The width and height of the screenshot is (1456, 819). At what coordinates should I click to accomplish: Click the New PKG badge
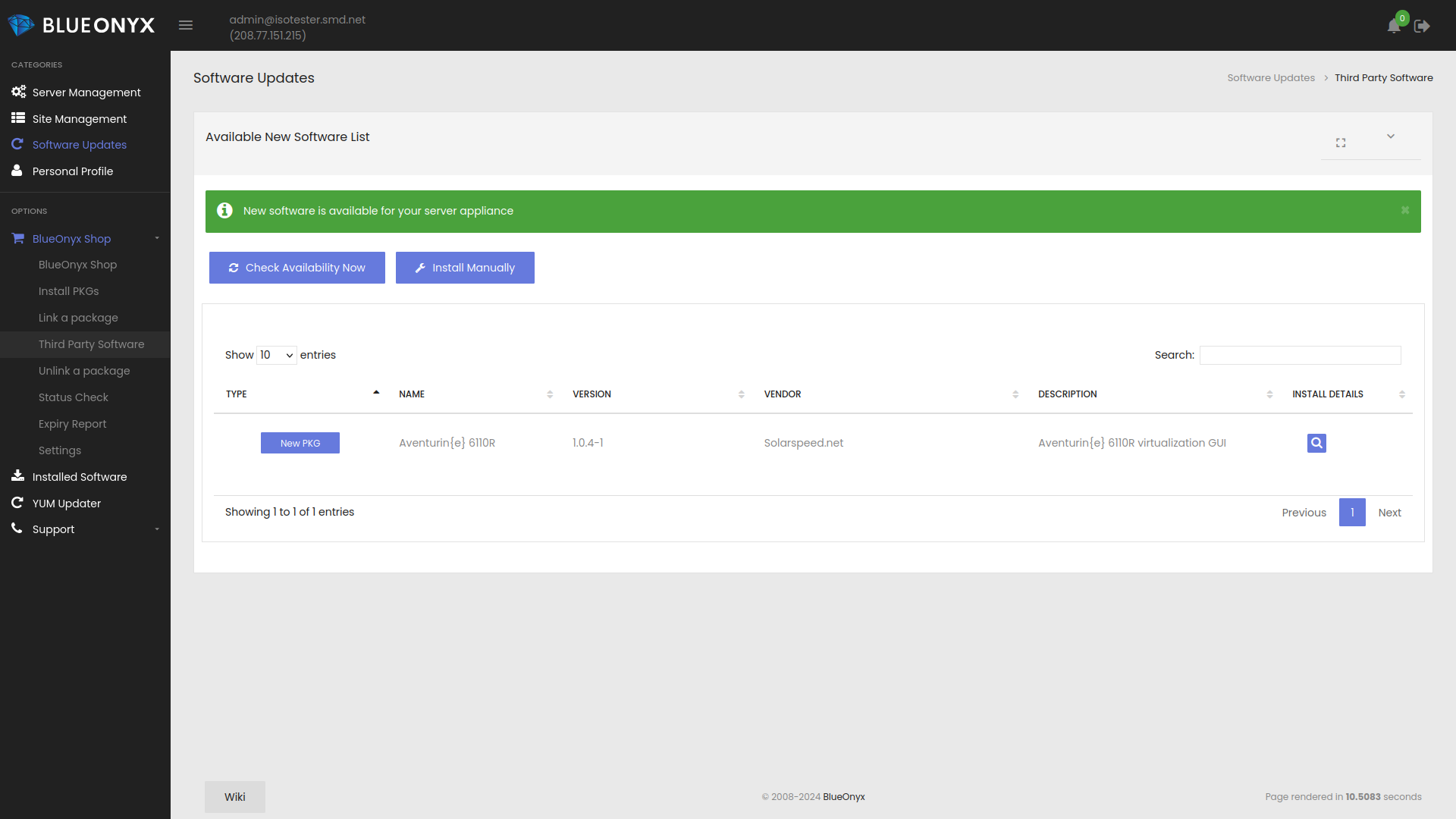tap(300, 443)
